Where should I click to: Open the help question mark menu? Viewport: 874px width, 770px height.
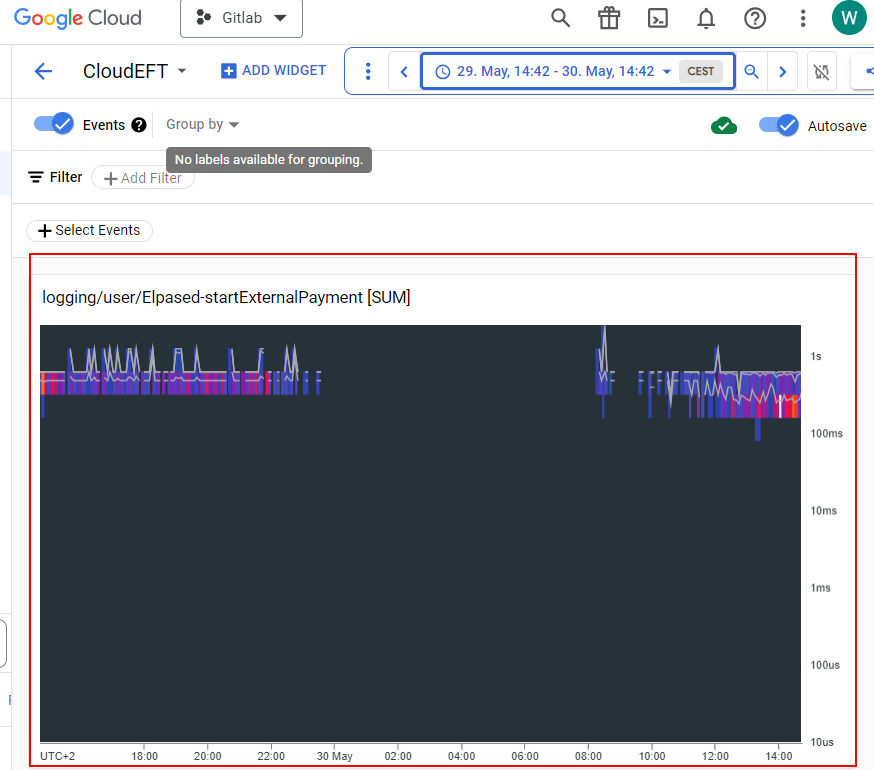coord(755,18)
